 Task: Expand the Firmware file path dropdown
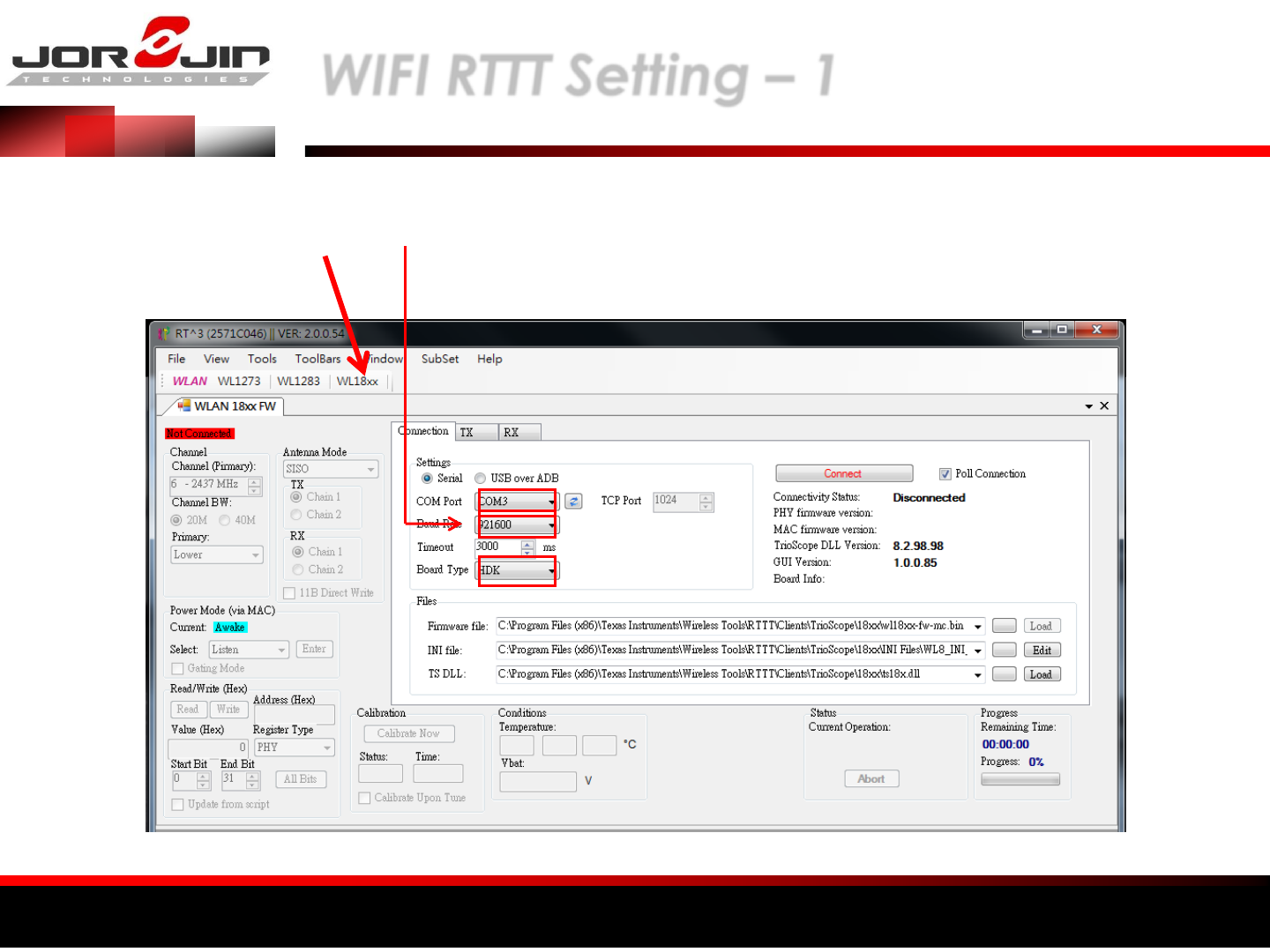[977, 627]
